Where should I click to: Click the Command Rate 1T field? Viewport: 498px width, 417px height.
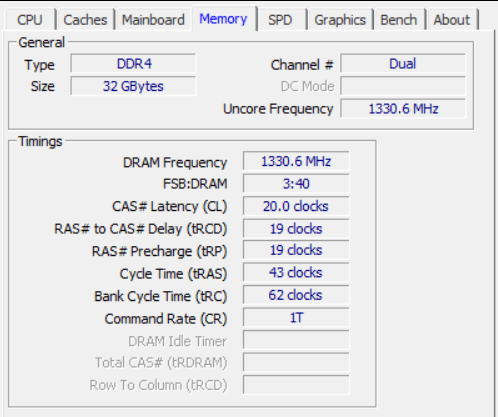[296, 317]
